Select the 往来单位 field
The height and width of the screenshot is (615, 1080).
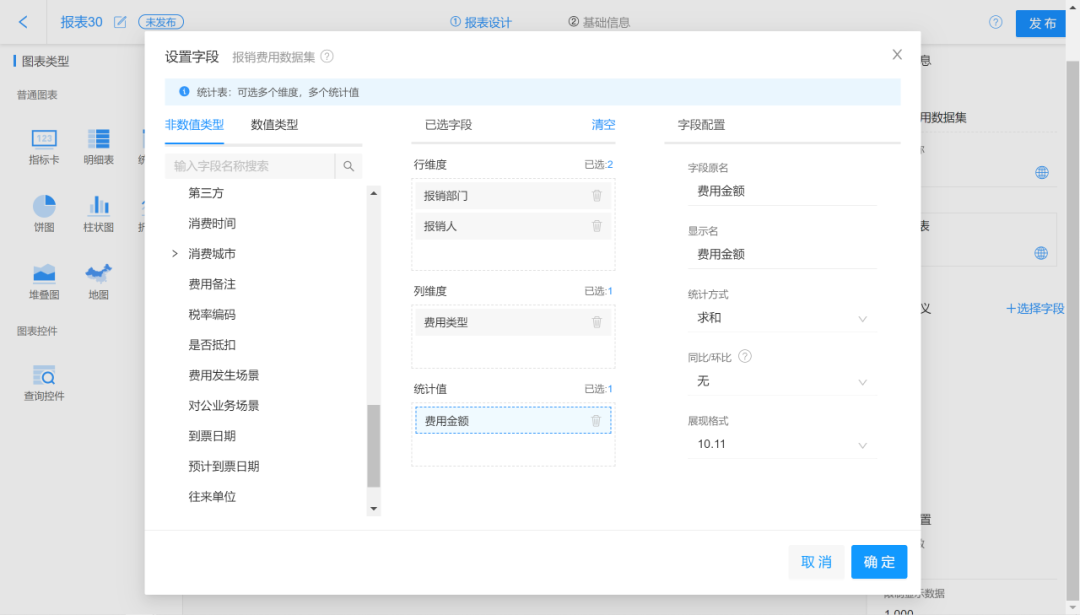pyautogui.click(x=212, y=496)
